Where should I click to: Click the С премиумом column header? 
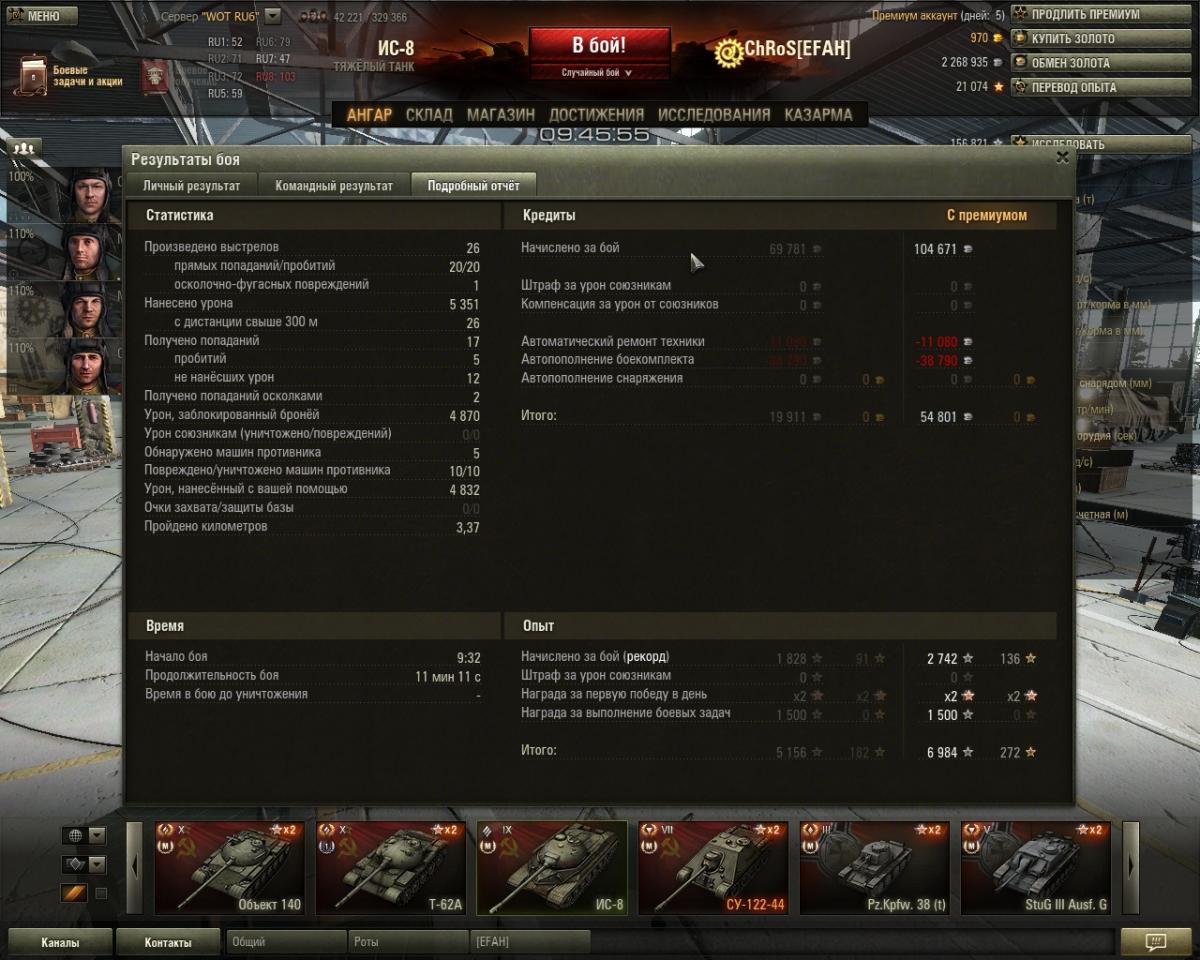point(986,215)
